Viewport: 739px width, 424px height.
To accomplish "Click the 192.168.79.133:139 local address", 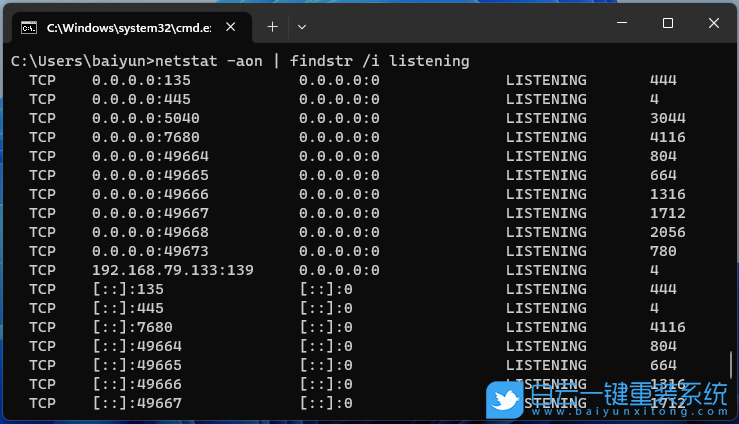I will tap(173, 270).
